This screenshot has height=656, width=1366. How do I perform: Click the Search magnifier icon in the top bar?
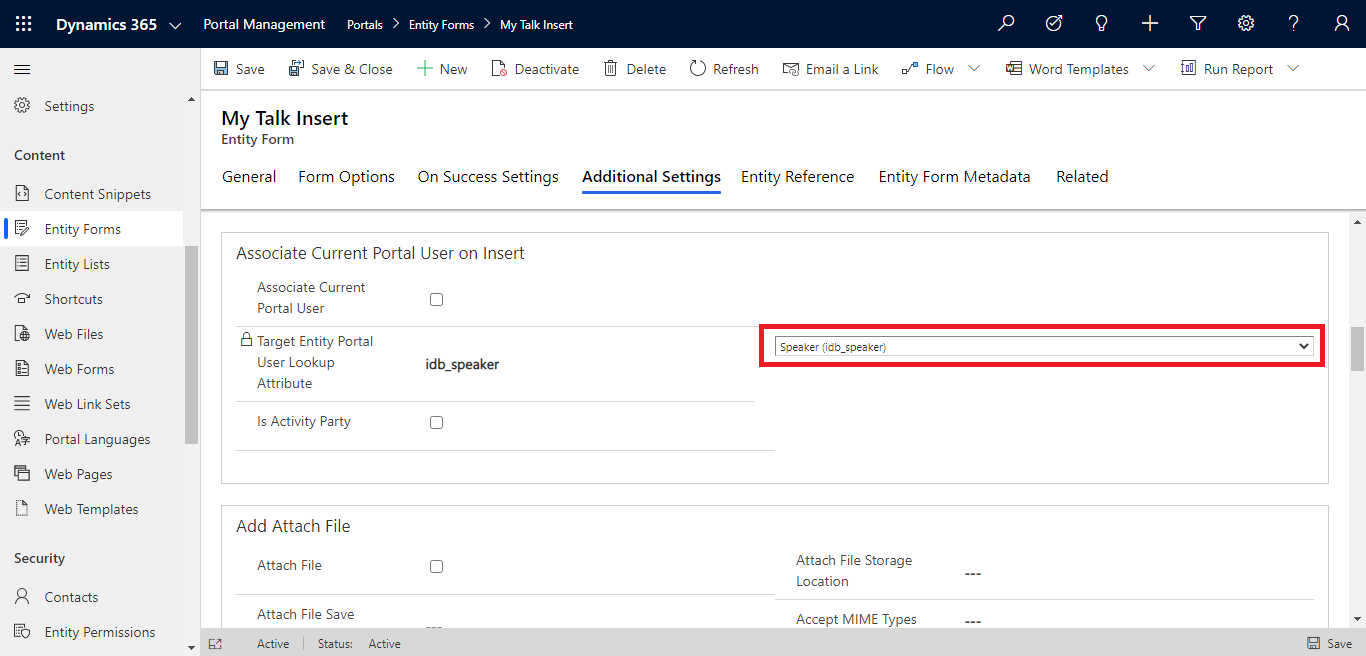(1006, 23)
